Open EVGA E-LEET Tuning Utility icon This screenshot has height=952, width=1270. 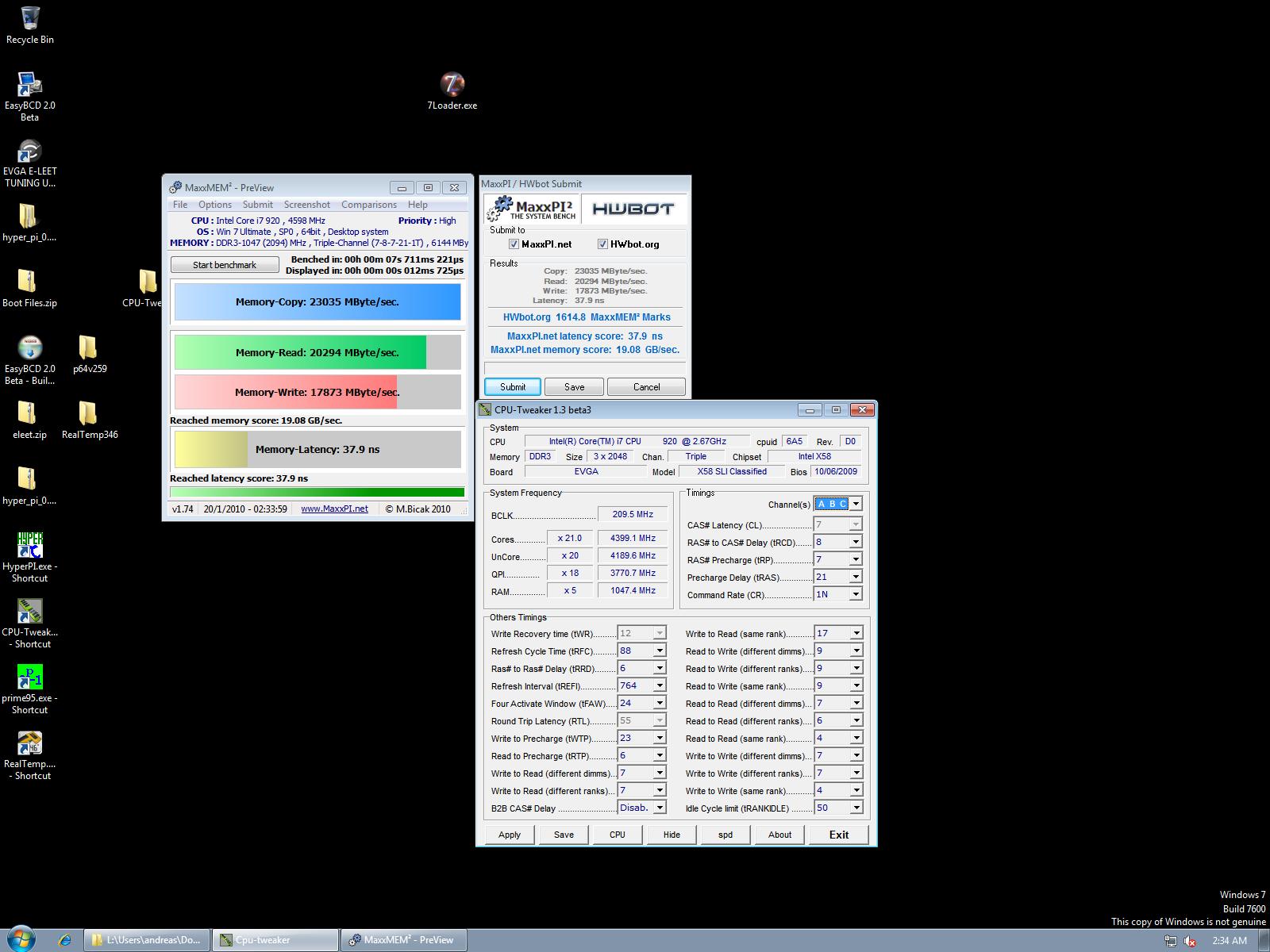point(29,163)
